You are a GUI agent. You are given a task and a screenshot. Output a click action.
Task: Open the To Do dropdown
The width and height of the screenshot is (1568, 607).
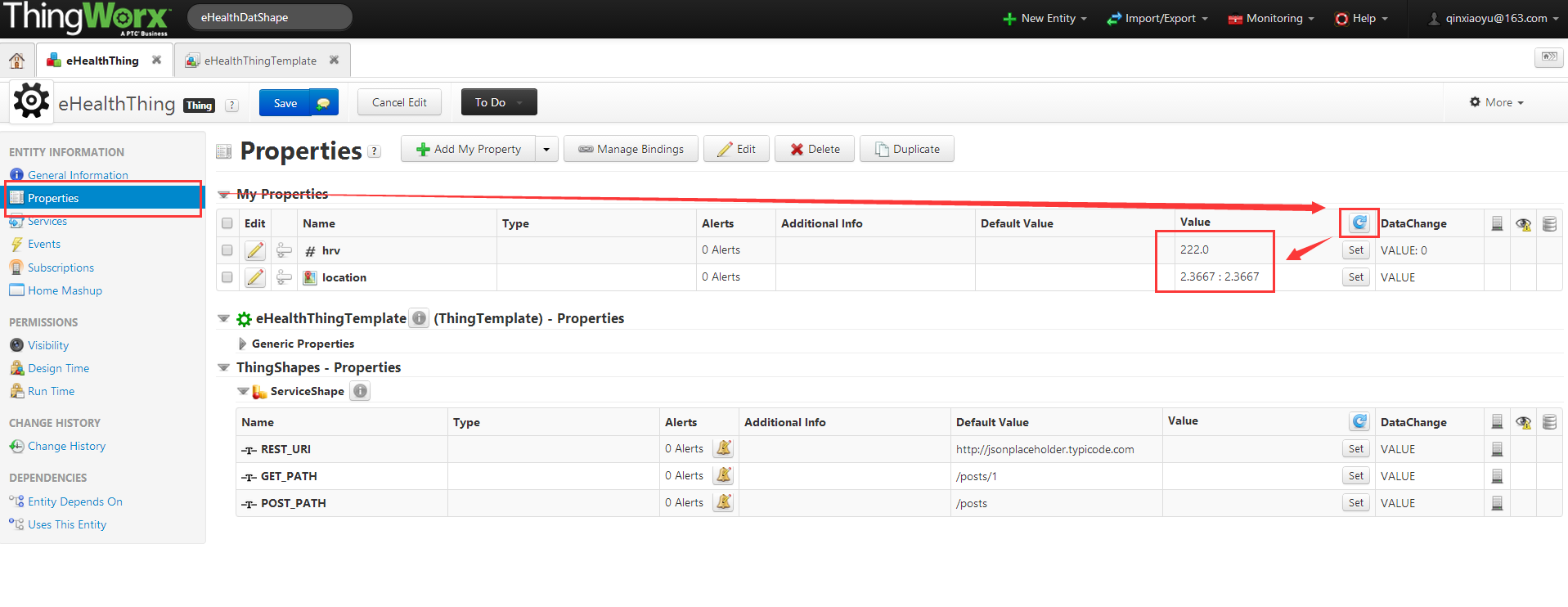[x=499, y=102]
